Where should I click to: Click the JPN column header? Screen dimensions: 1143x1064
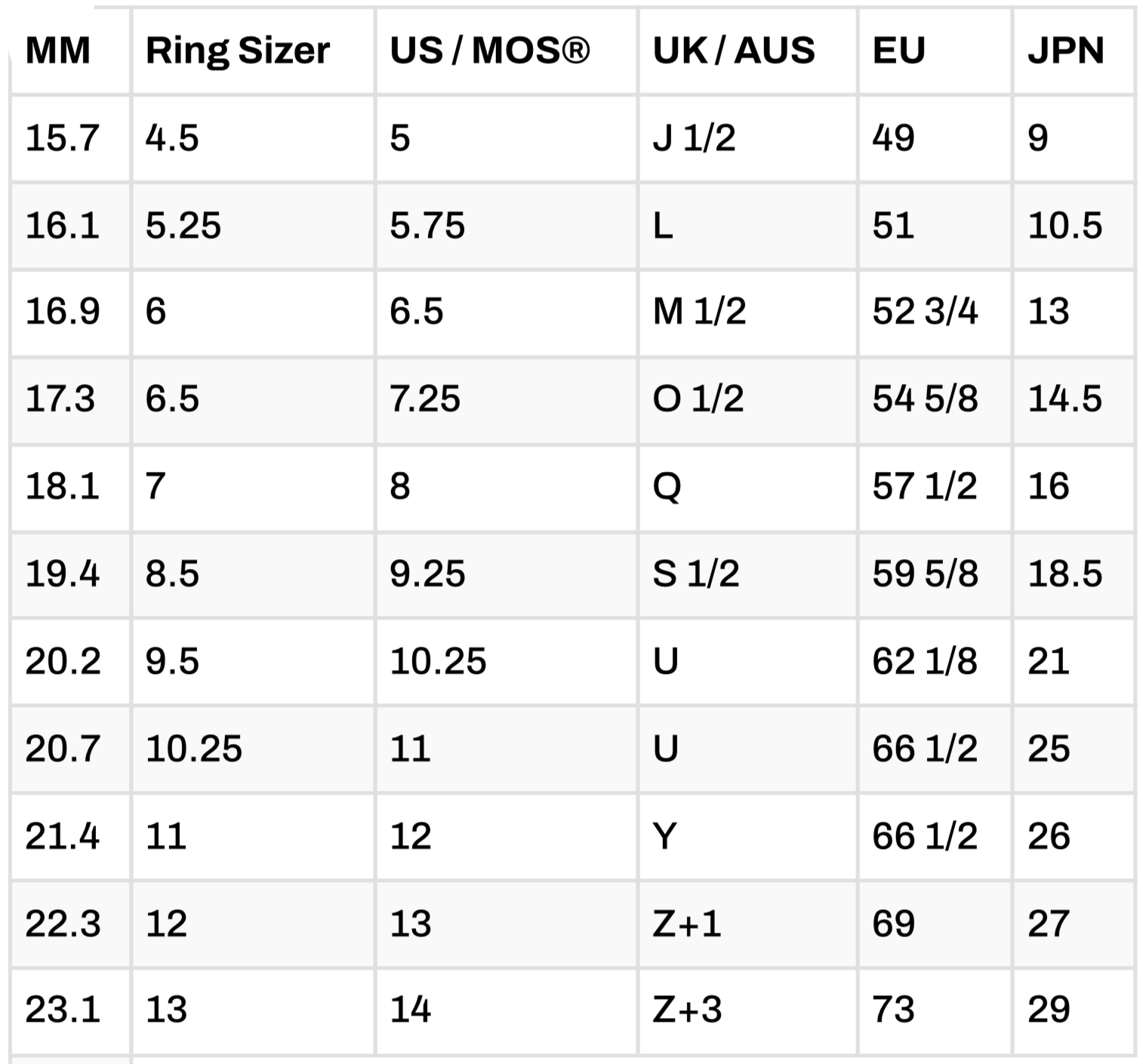tap(1065, 51)
